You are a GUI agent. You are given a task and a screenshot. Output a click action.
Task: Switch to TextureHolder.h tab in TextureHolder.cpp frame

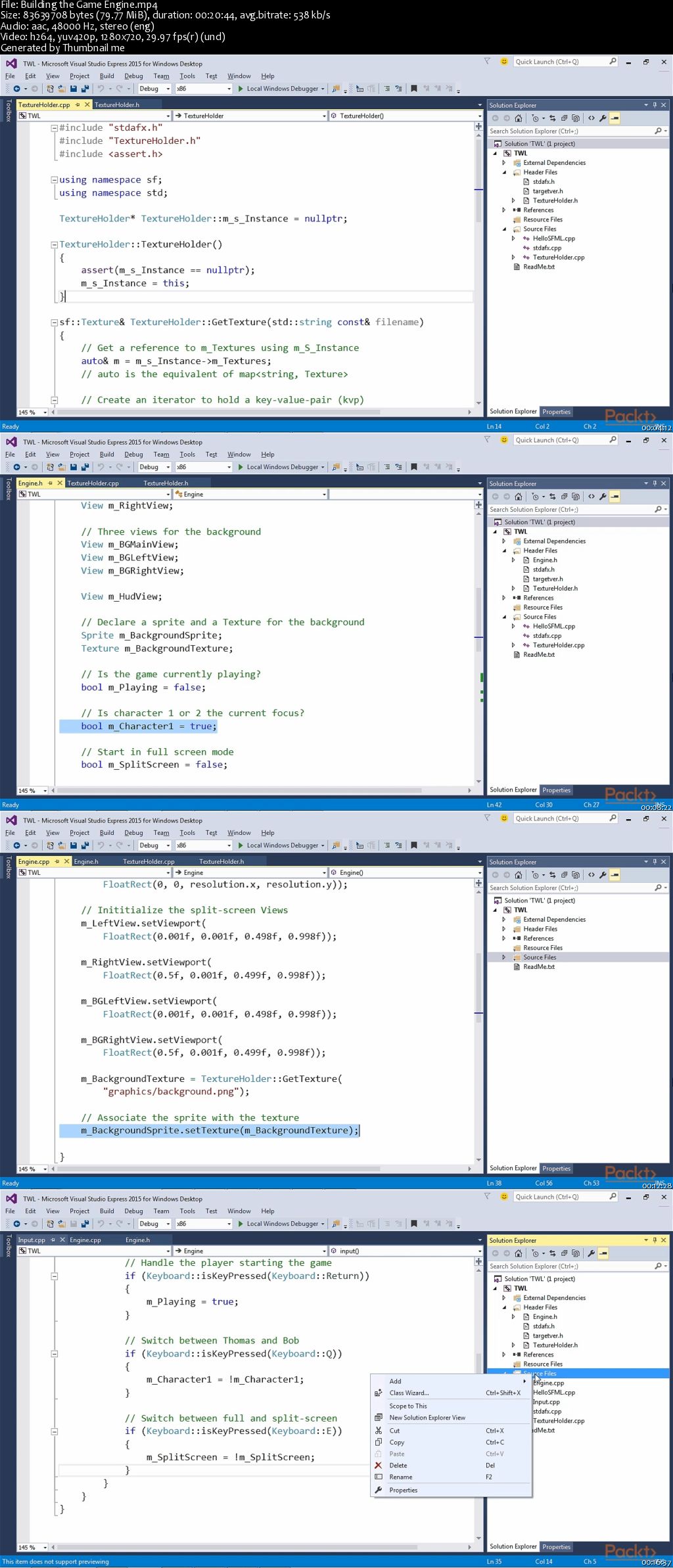(117, 104)
